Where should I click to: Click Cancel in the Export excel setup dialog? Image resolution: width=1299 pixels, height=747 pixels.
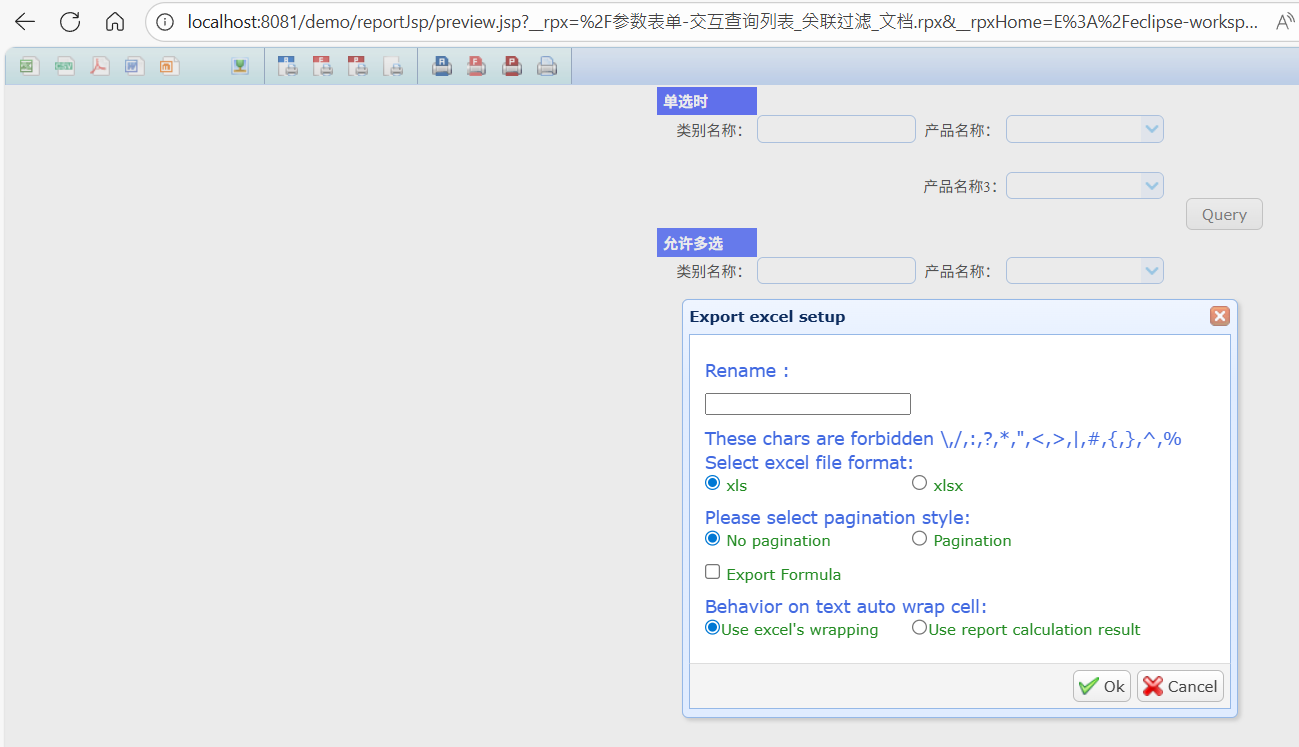1180,686
